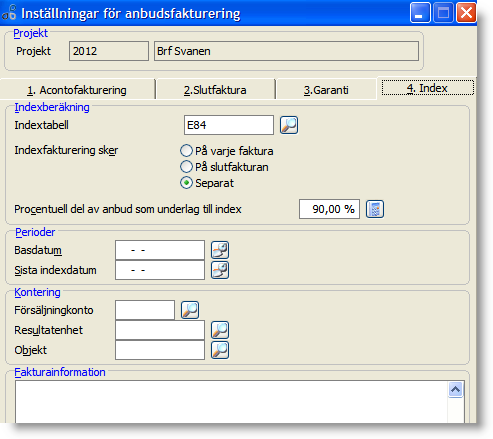Open Sista indexdatum date picker icon
Viewport: 493px width, 439px height.
tap(220, 270)
